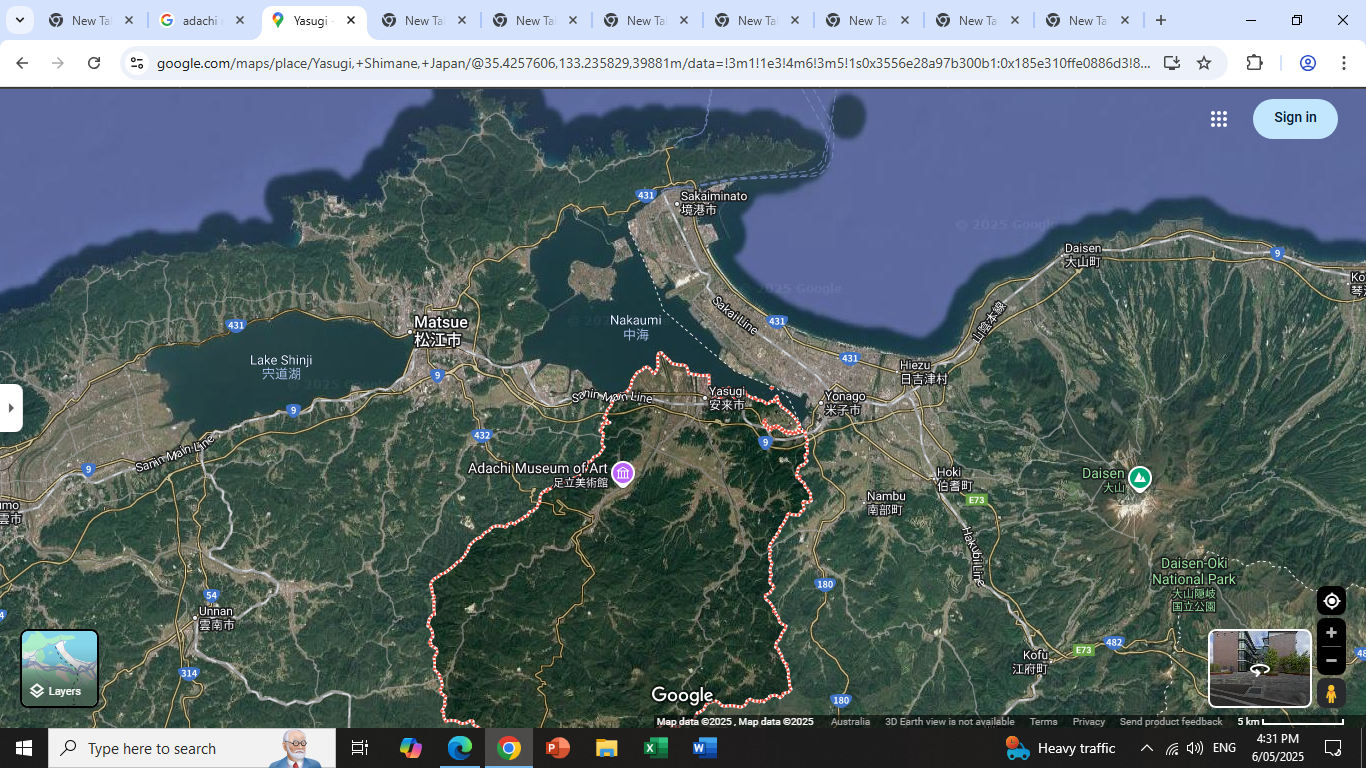The image size is (1366, 768).
Task: Install Google Maps app icon in address bar
Action: click(1171, 63)
